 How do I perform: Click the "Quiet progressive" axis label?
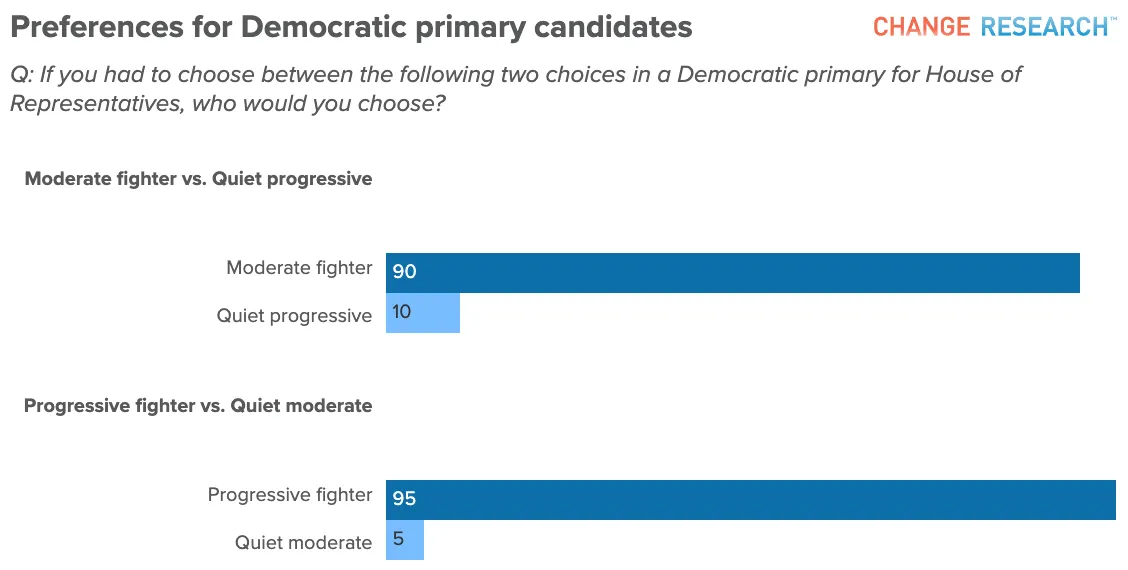tap(294, 316)
